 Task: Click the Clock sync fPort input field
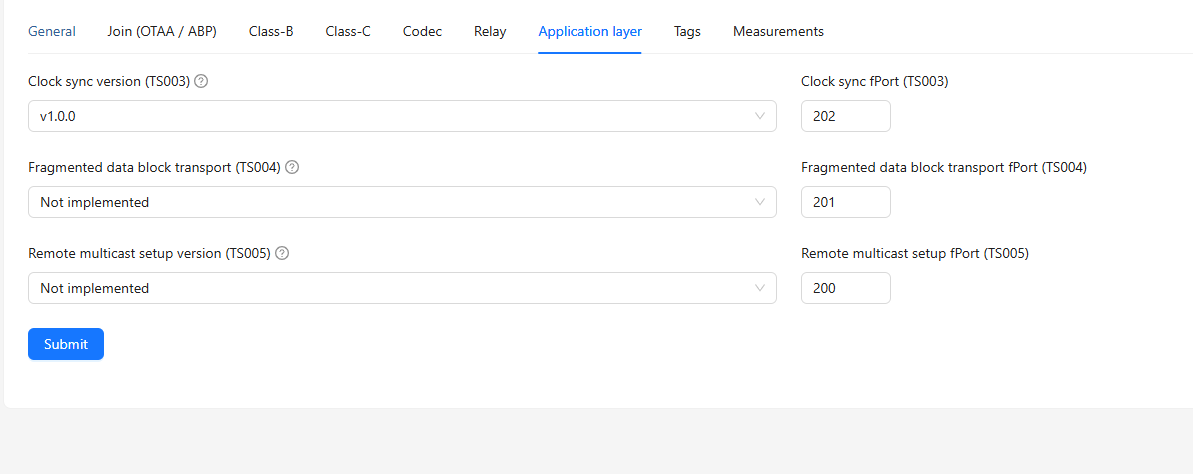tap(845, 116)
